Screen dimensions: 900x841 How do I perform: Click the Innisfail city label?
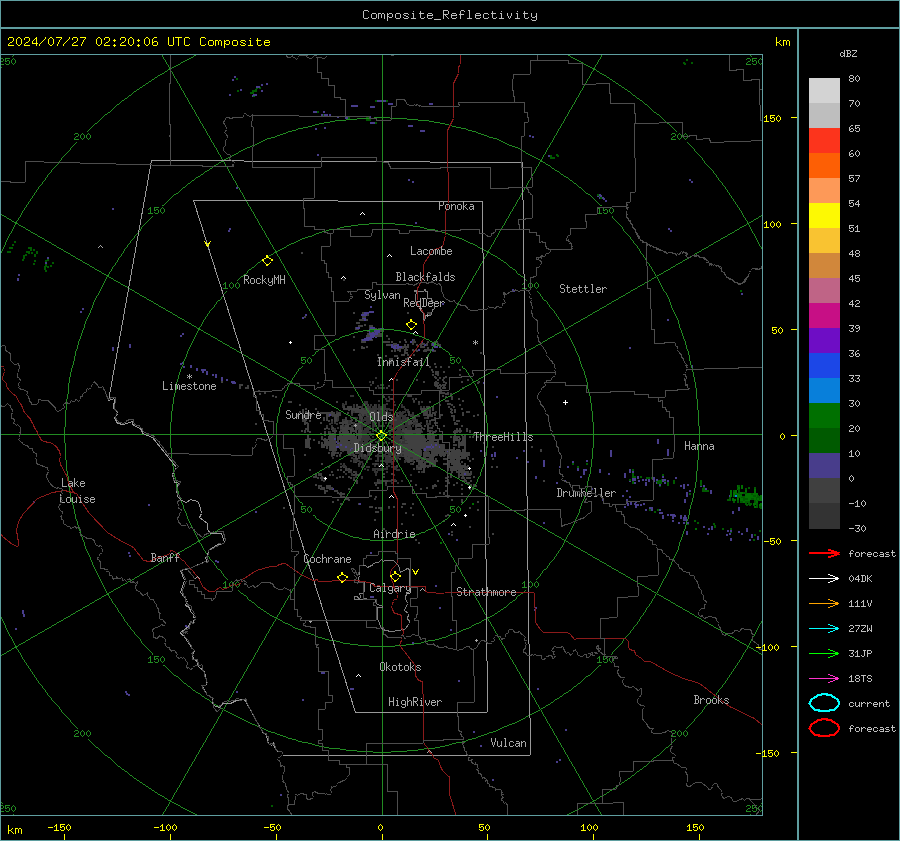[403, 362]
